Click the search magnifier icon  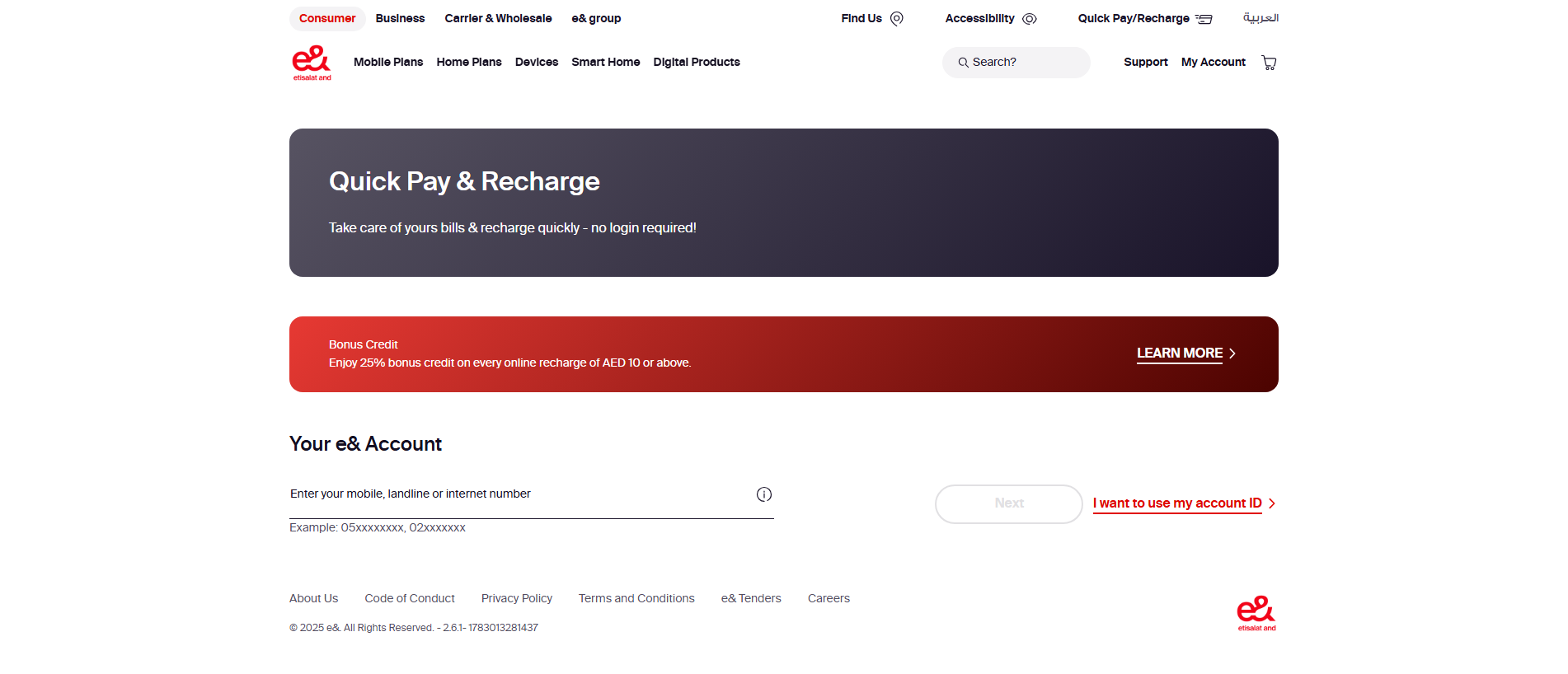pyautogui.click(x=963, y=63)
